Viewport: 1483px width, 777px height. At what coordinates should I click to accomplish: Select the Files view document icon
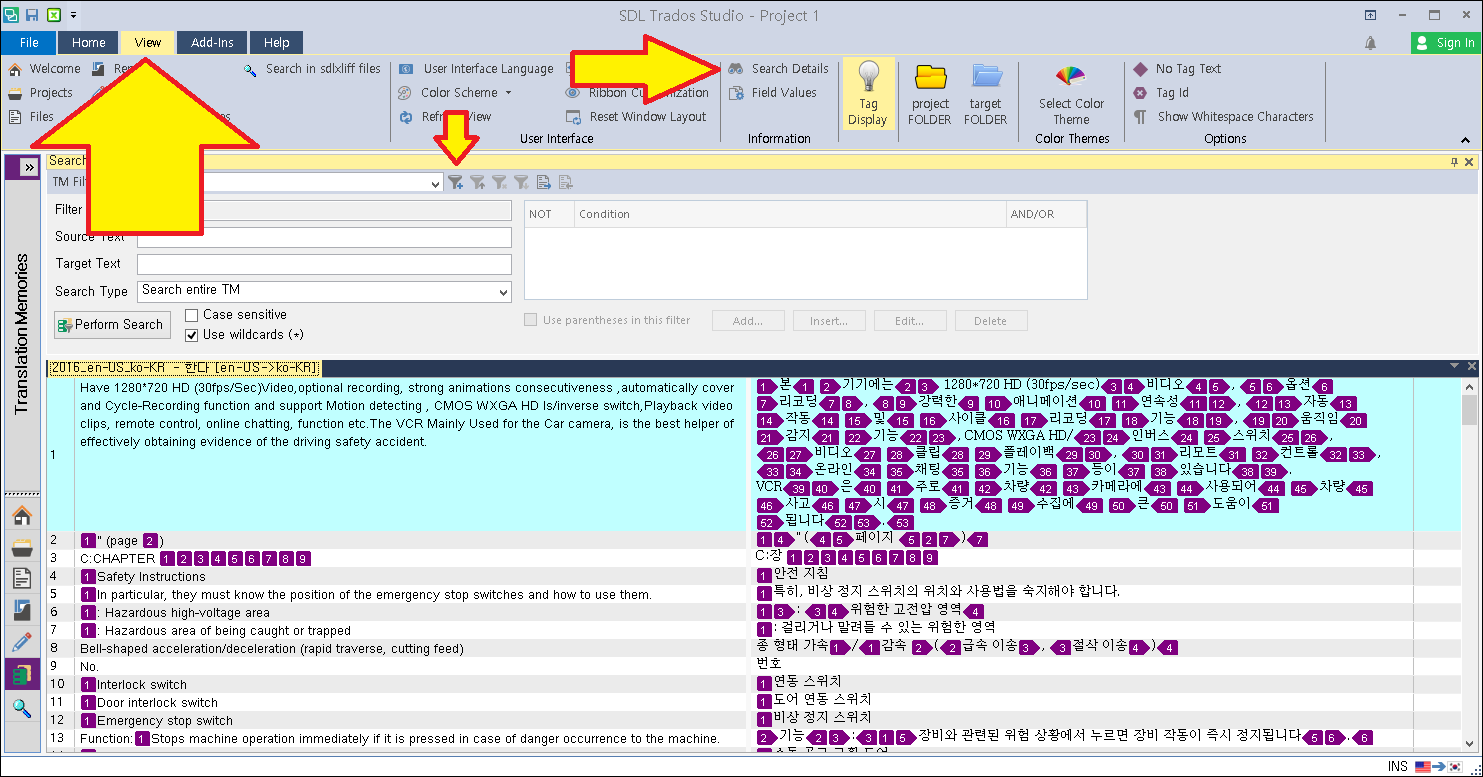point(21,578)
